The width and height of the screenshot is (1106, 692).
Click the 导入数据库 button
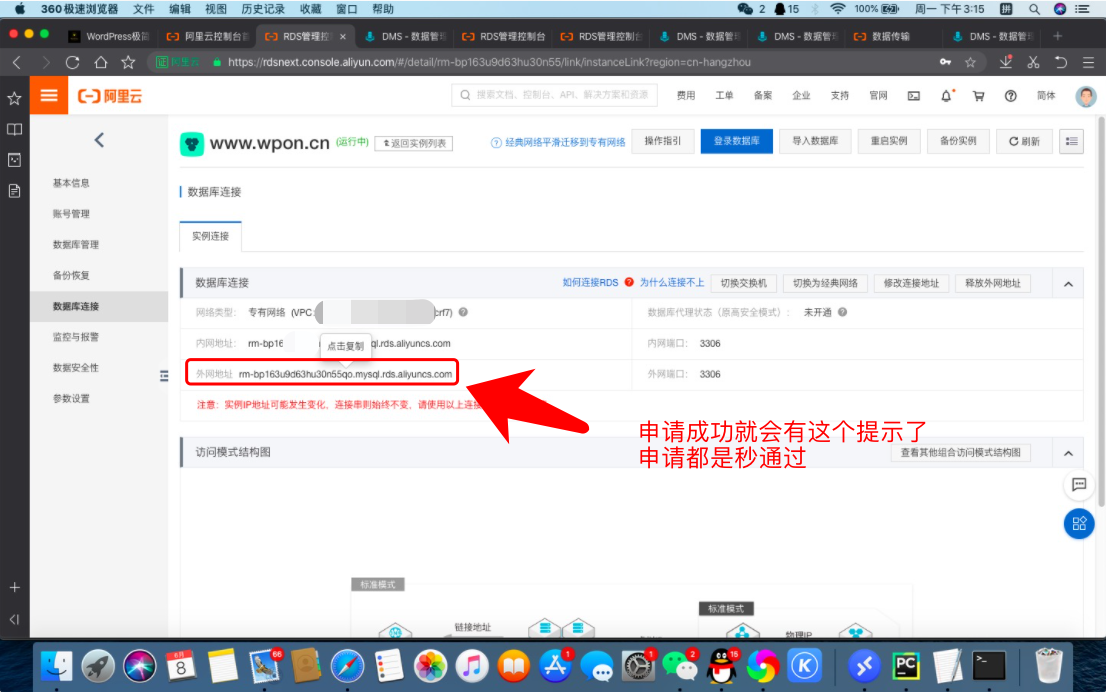(815, 141)
